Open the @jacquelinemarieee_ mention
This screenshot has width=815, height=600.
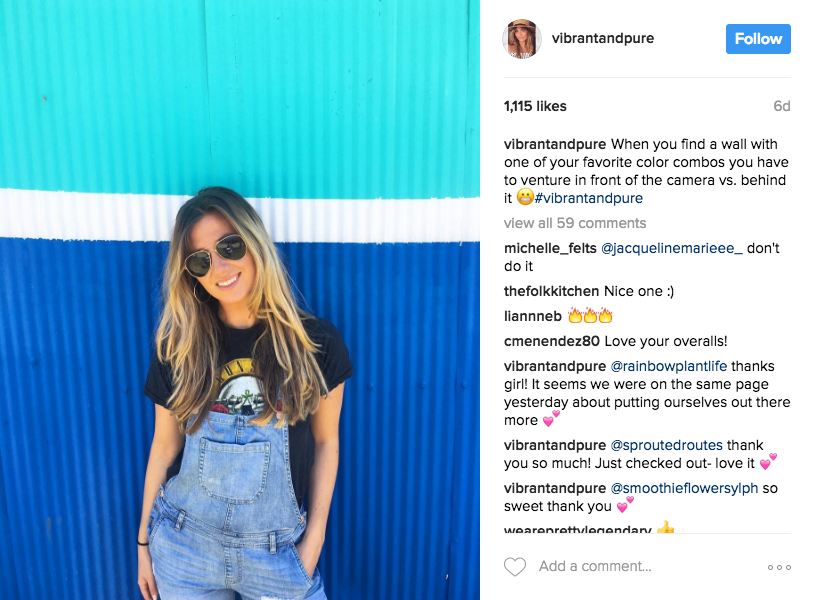(672, 249)
